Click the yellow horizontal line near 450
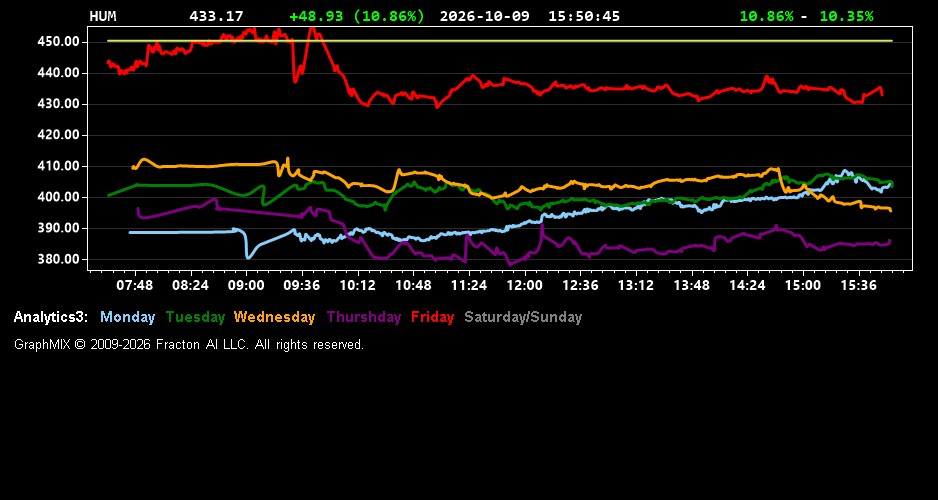Image resolution: width=938 pixels, height=500 pixels. pyautogui.click(x=500, y=41)
